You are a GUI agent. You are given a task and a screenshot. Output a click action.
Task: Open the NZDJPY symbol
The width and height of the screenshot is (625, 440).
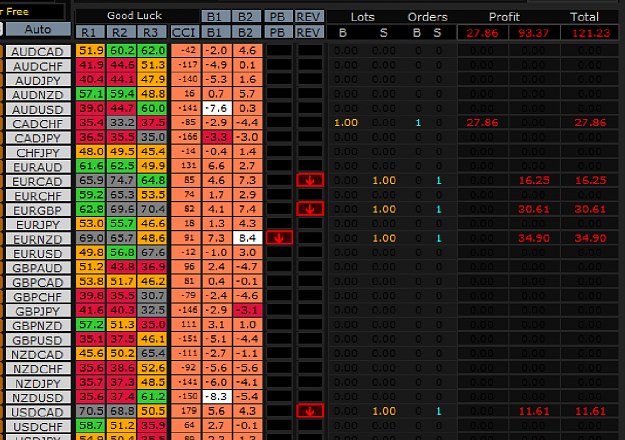[38, 383]
